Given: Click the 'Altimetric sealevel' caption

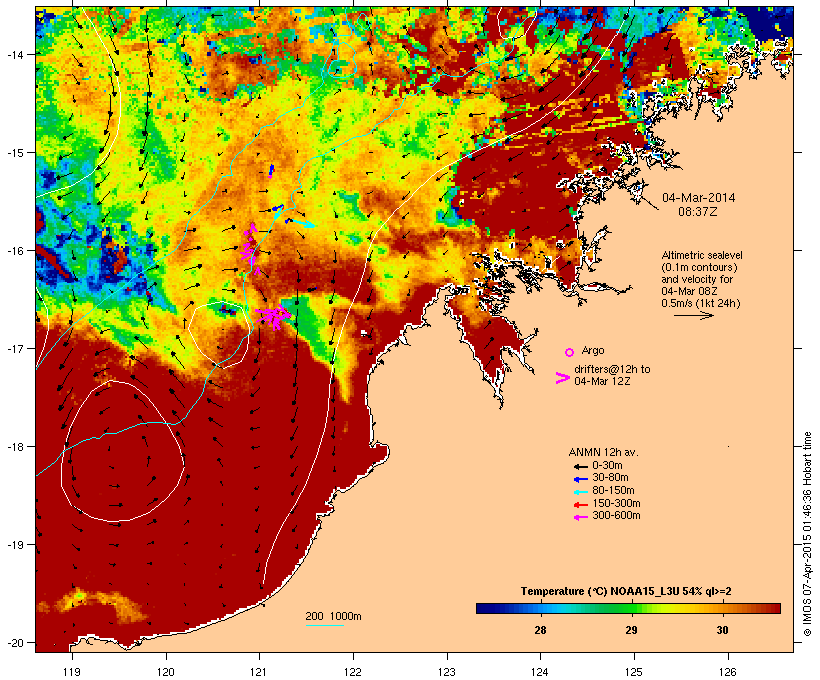Looking at the screenshot, I should [x=702, y=255].
